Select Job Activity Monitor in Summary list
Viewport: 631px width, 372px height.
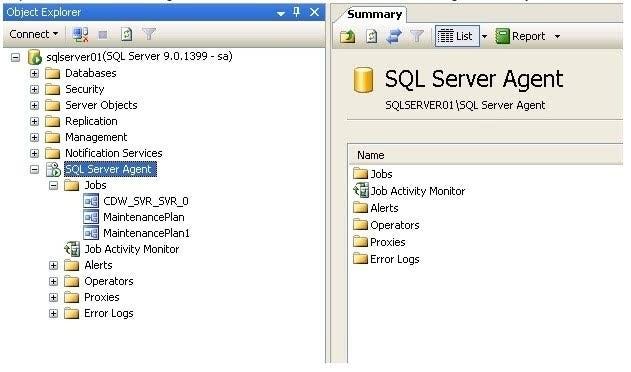(x=418, y=191)
